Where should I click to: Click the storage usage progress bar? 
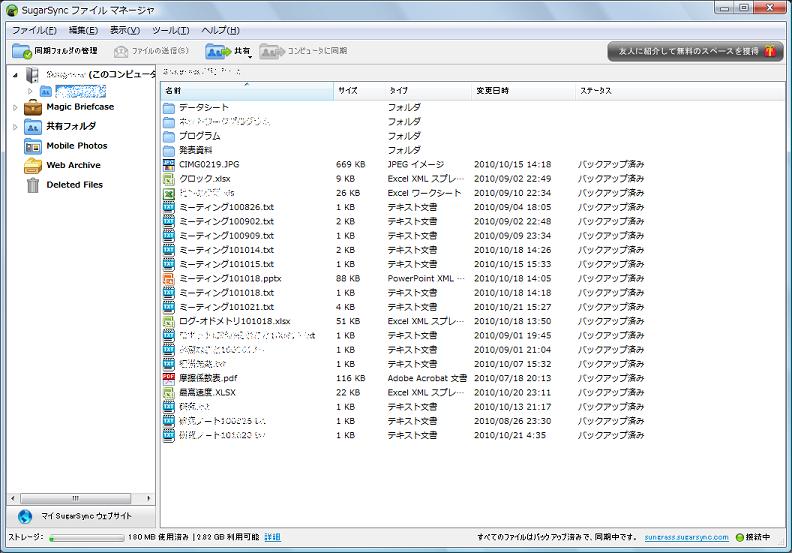[86, 538]
